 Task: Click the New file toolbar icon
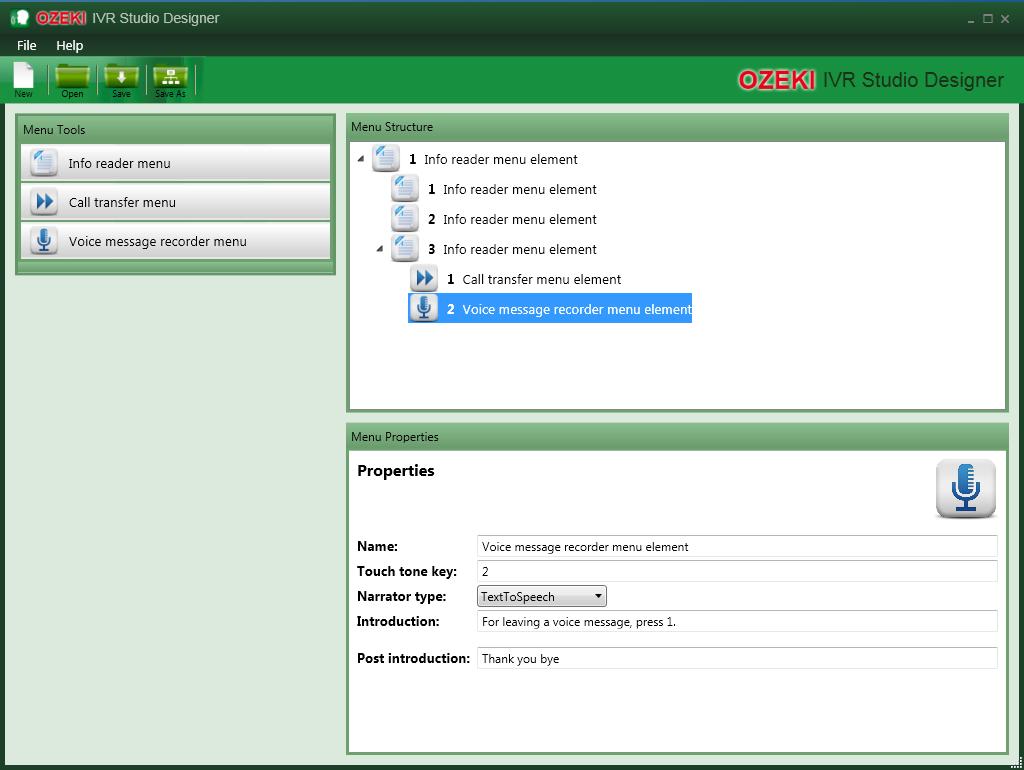point(24,80)
